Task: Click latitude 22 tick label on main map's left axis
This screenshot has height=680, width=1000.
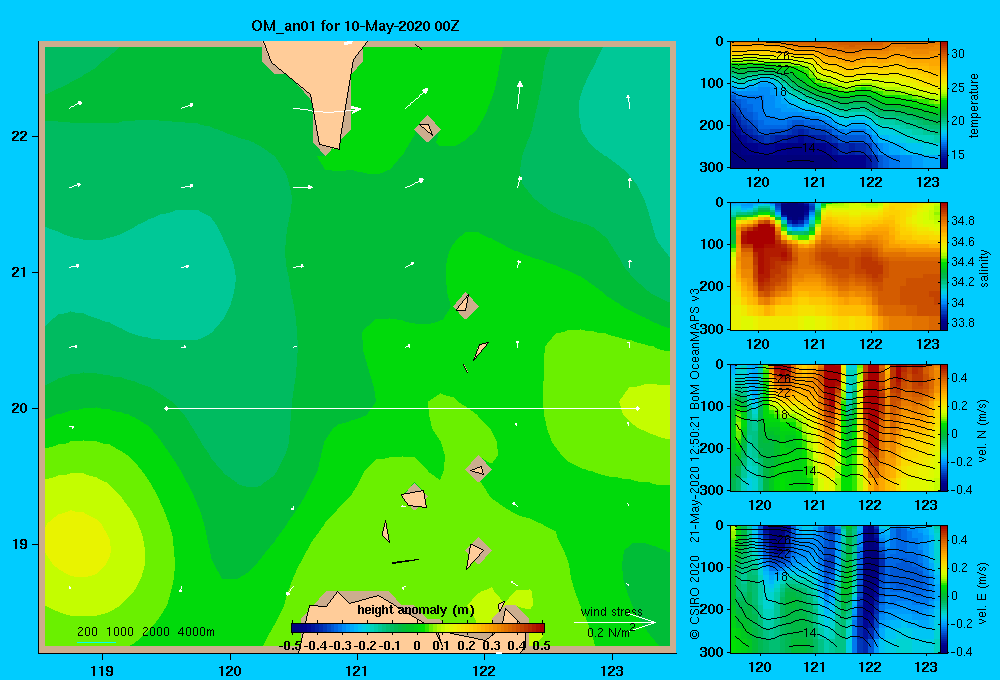Action: pyautogui.click(x=19, y=136)
